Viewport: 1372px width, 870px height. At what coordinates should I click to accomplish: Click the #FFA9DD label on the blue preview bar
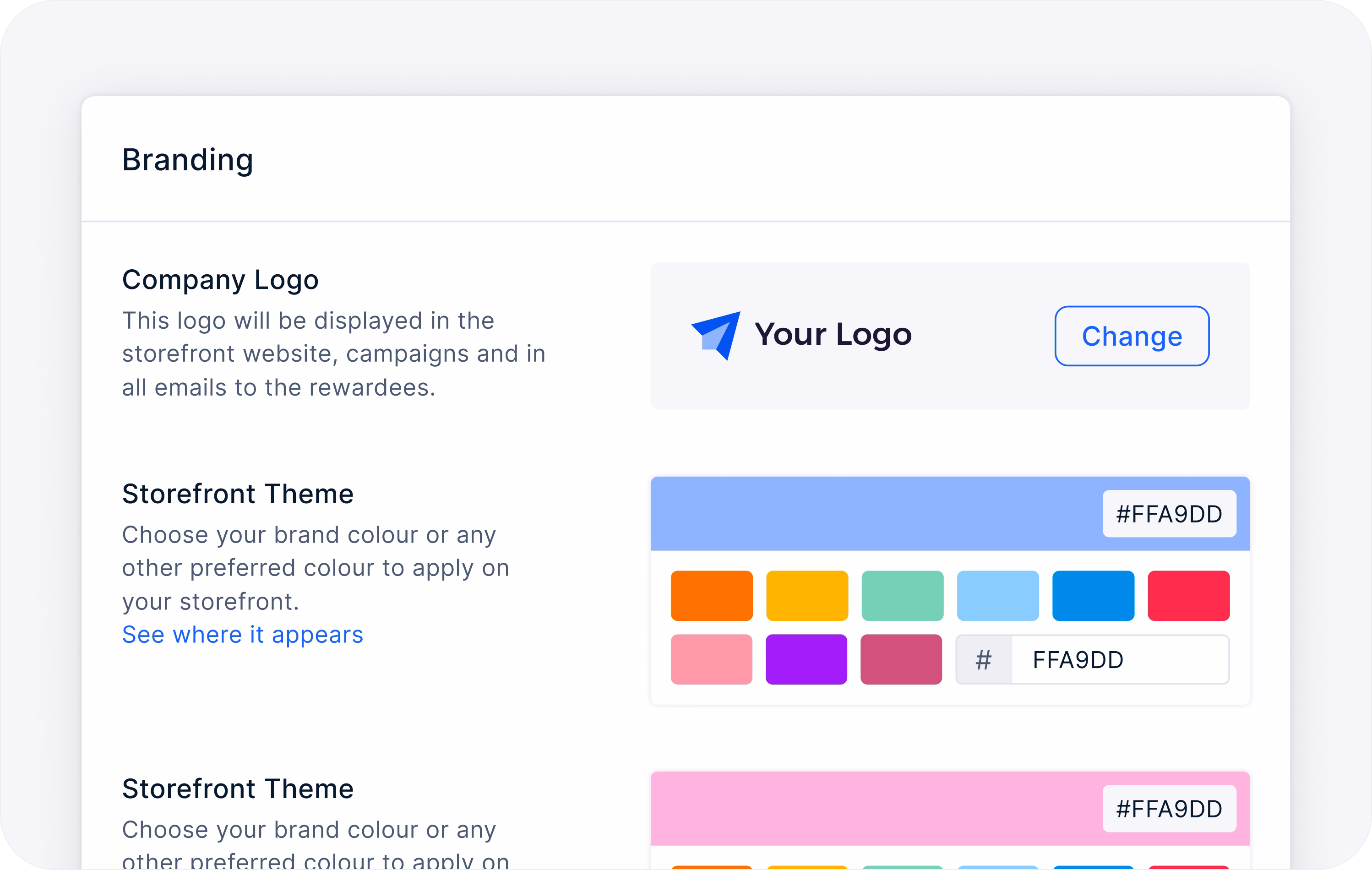tap(1169, 514)
